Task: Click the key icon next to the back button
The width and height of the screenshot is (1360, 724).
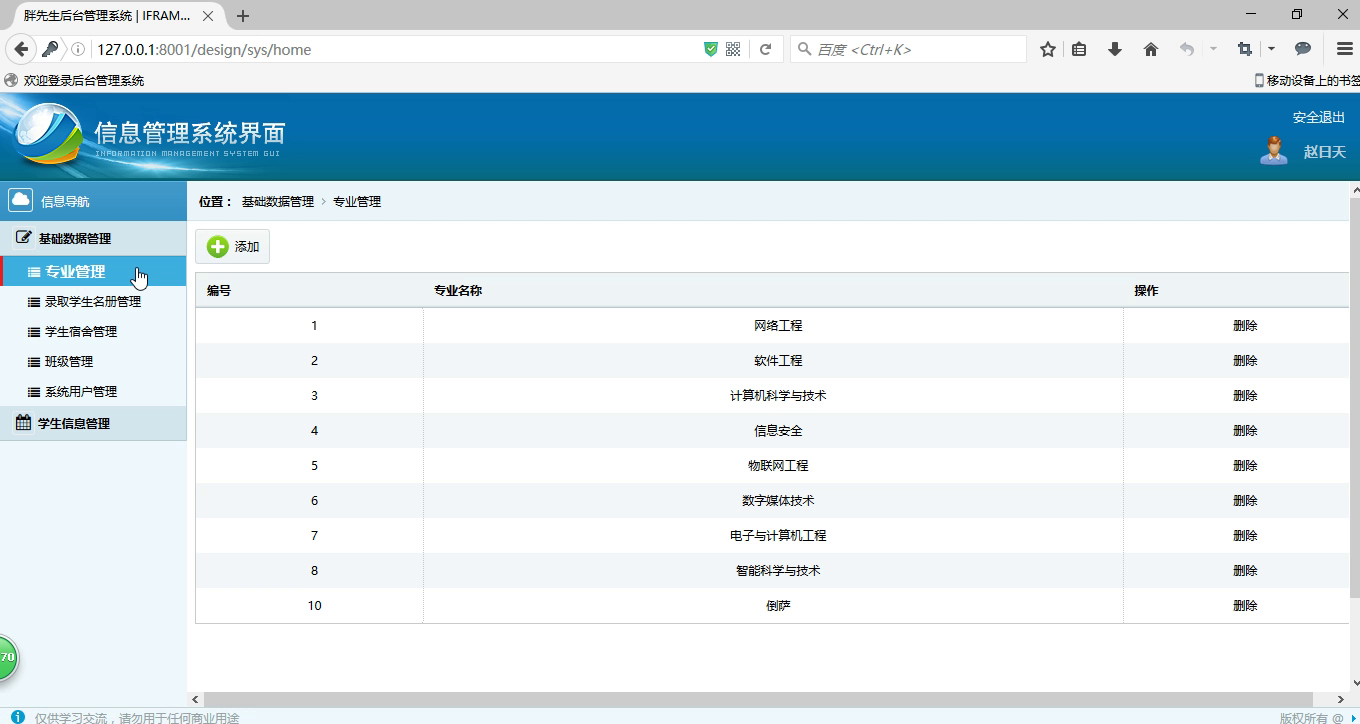Action: point(50,49)
